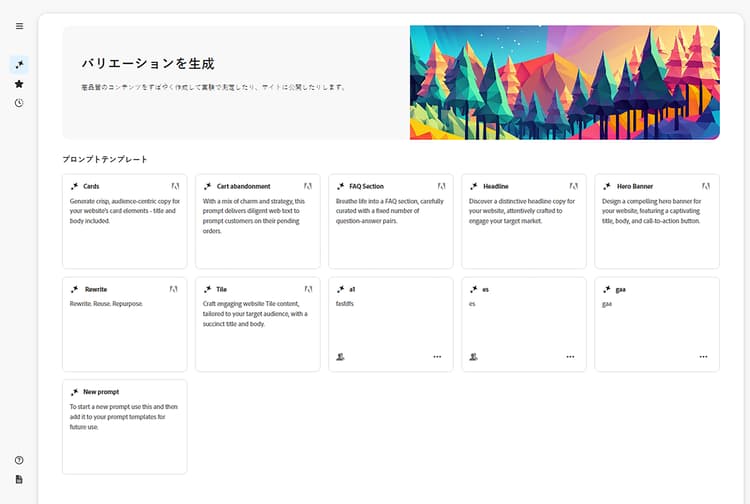Click the wand icon on New prompt card
The height and width of the screenshot is (504, 750).
click(x=74, y=392)
